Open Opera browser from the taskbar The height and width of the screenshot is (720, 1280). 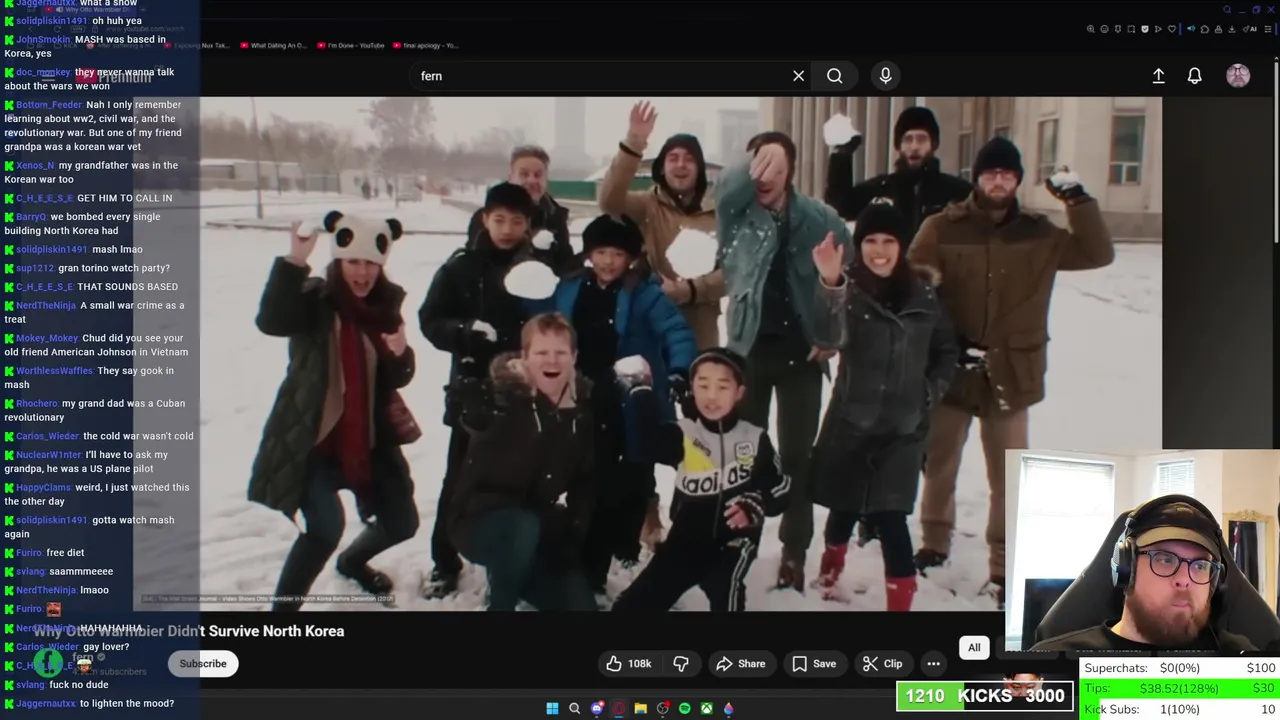(619, 708)
